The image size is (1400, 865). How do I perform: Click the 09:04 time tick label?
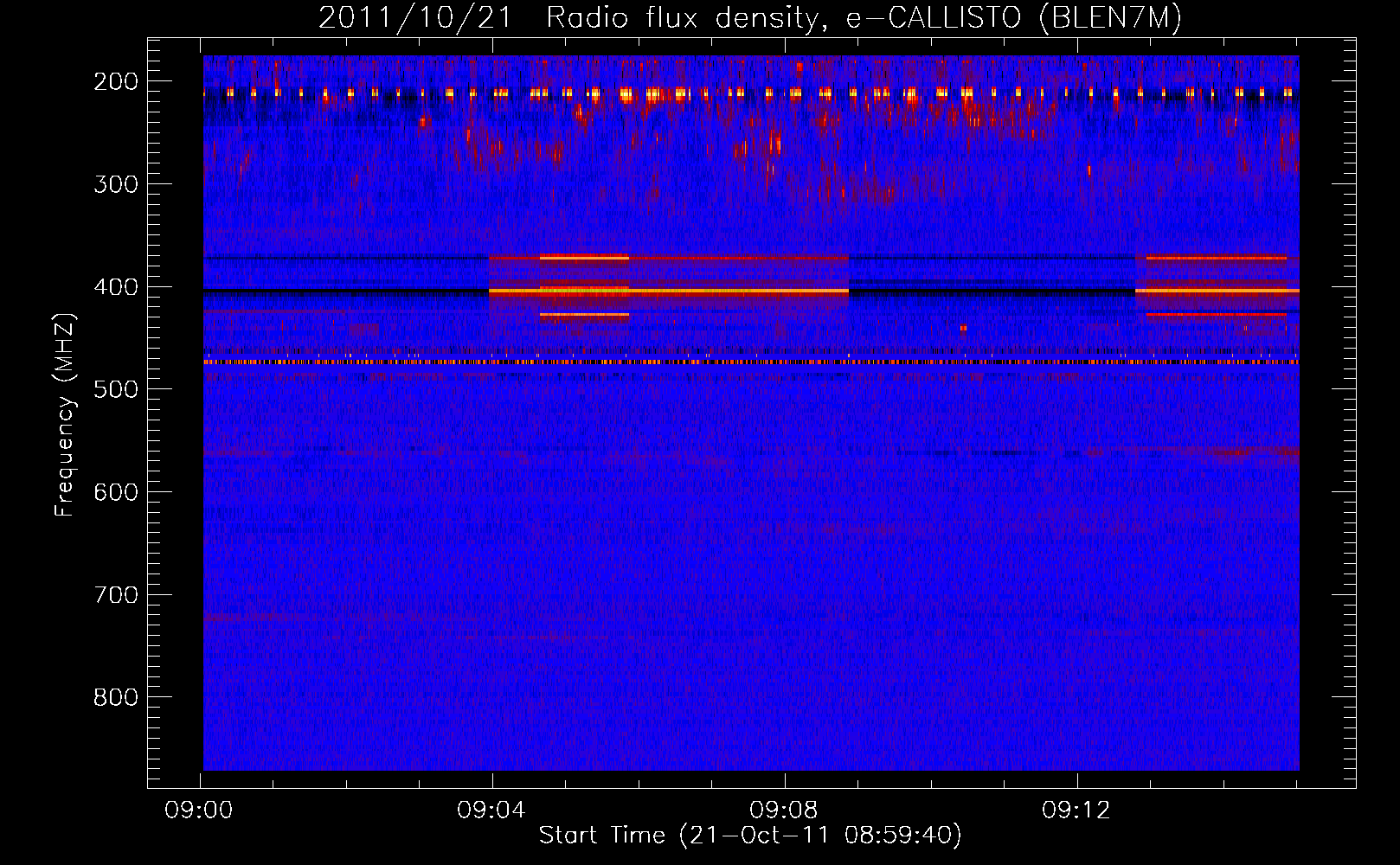click(x=492, y=810)
